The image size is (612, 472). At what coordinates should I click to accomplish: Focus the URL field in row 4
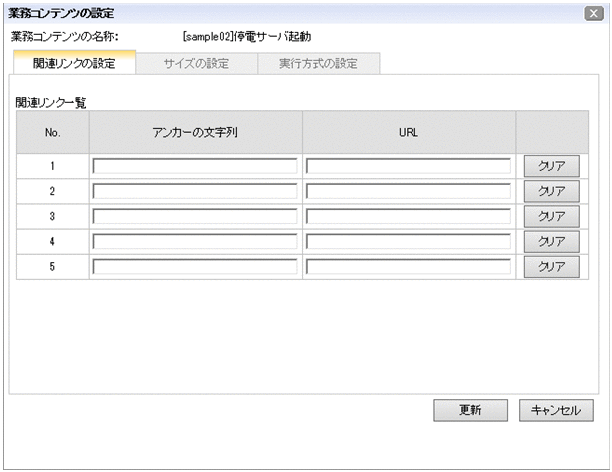[408, 241]
